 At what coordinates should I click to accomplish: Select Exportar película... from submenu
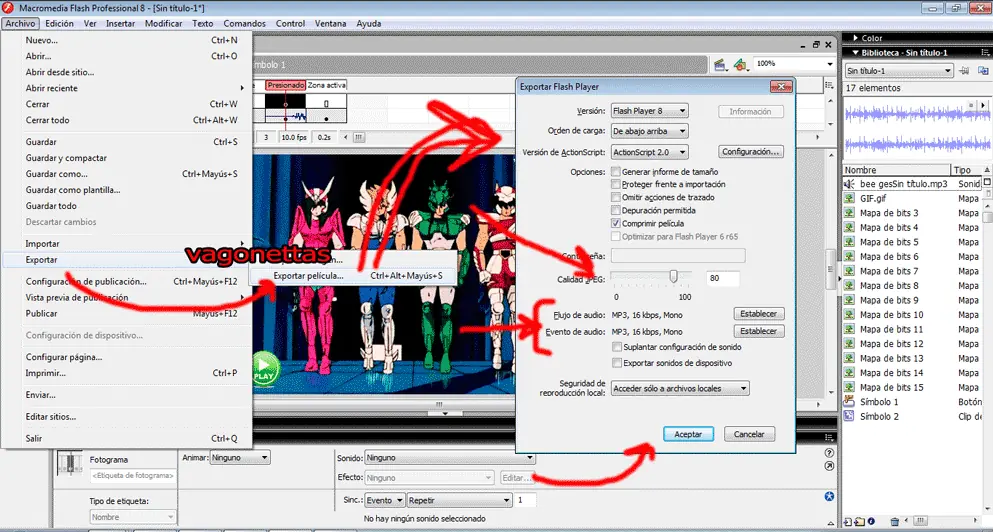(353, 276)
